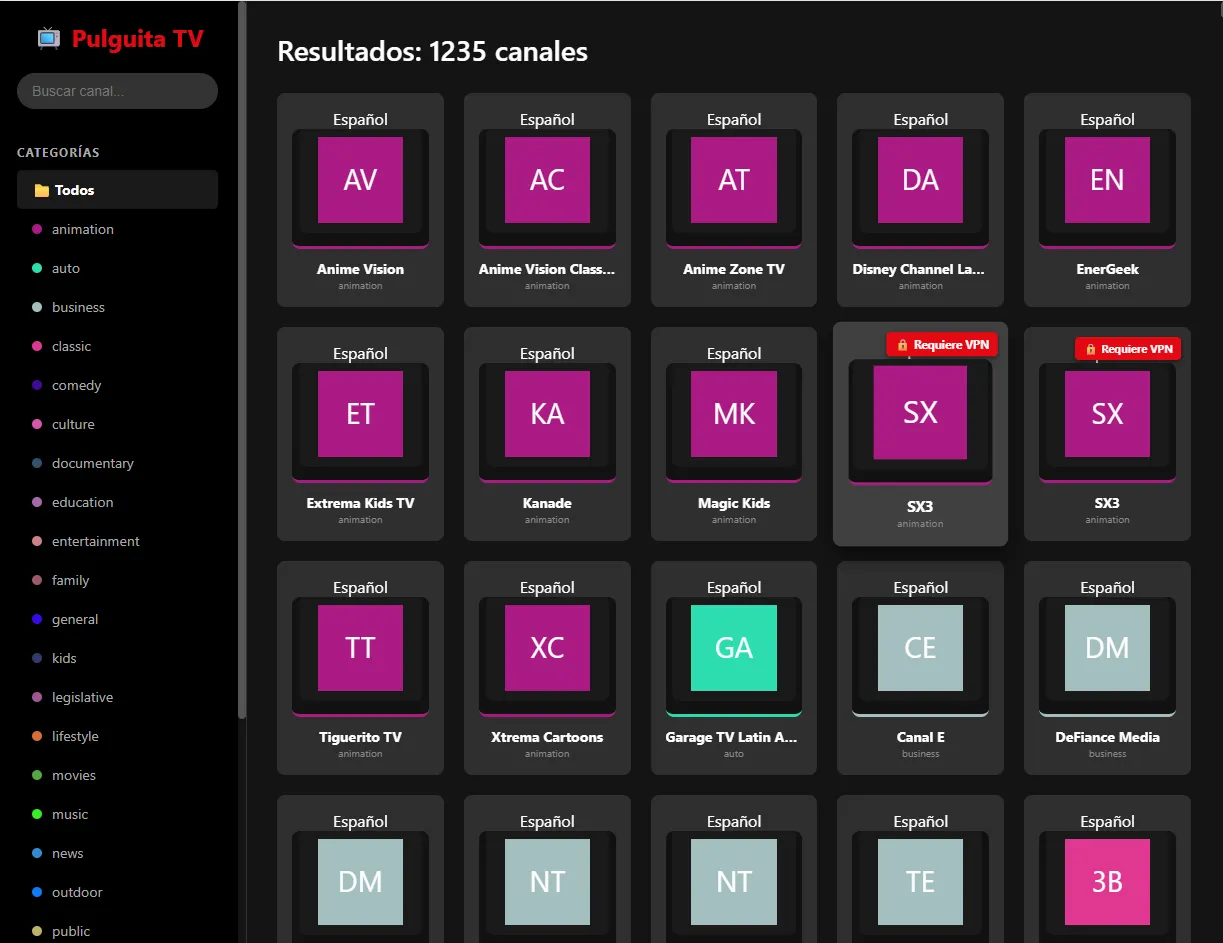Open the DeFiance Media channel card
The width and height of the screenshot is (1223, 943).
[1107, 667]
